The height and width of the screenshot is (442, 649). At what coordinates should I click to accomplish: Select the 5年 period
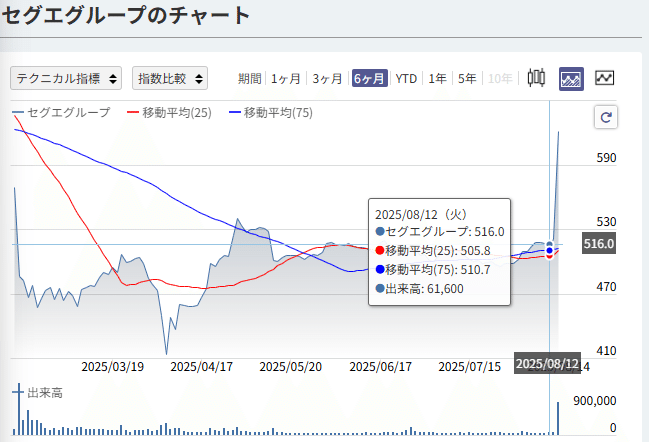[467, 79]
